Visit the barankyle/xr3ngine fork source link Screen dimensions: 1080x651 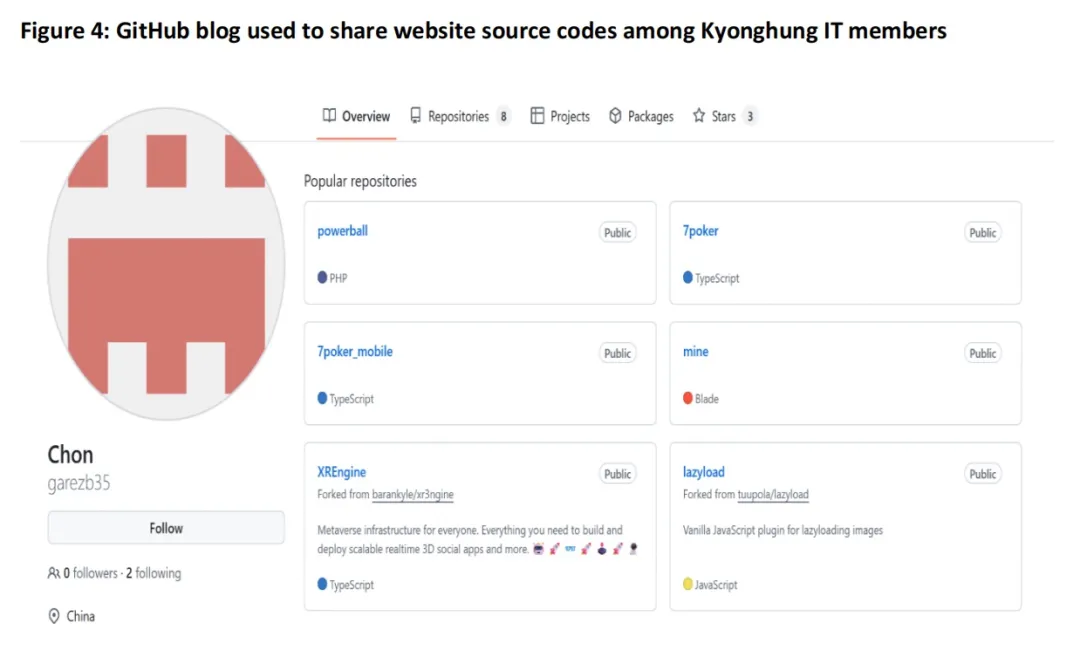point(413,495)
